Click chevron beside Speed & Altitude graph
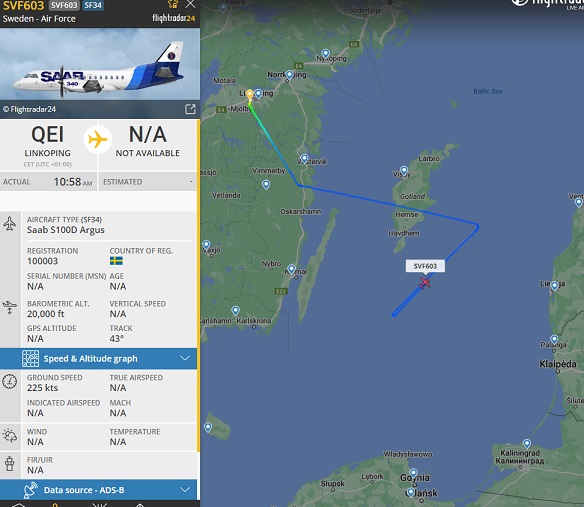 tap(185, 358)
